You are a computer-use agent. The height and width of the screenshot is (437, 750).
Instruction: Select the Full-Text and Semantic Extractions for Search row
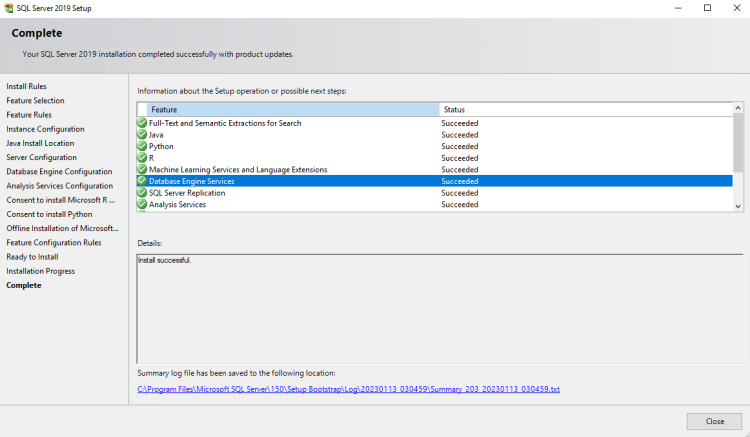tap(435, 123)
